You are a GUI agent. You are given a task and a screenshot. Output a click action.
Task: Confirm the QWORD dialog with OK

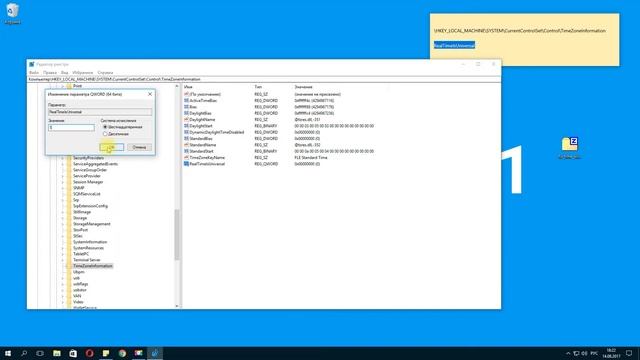(x=111, y=147)
